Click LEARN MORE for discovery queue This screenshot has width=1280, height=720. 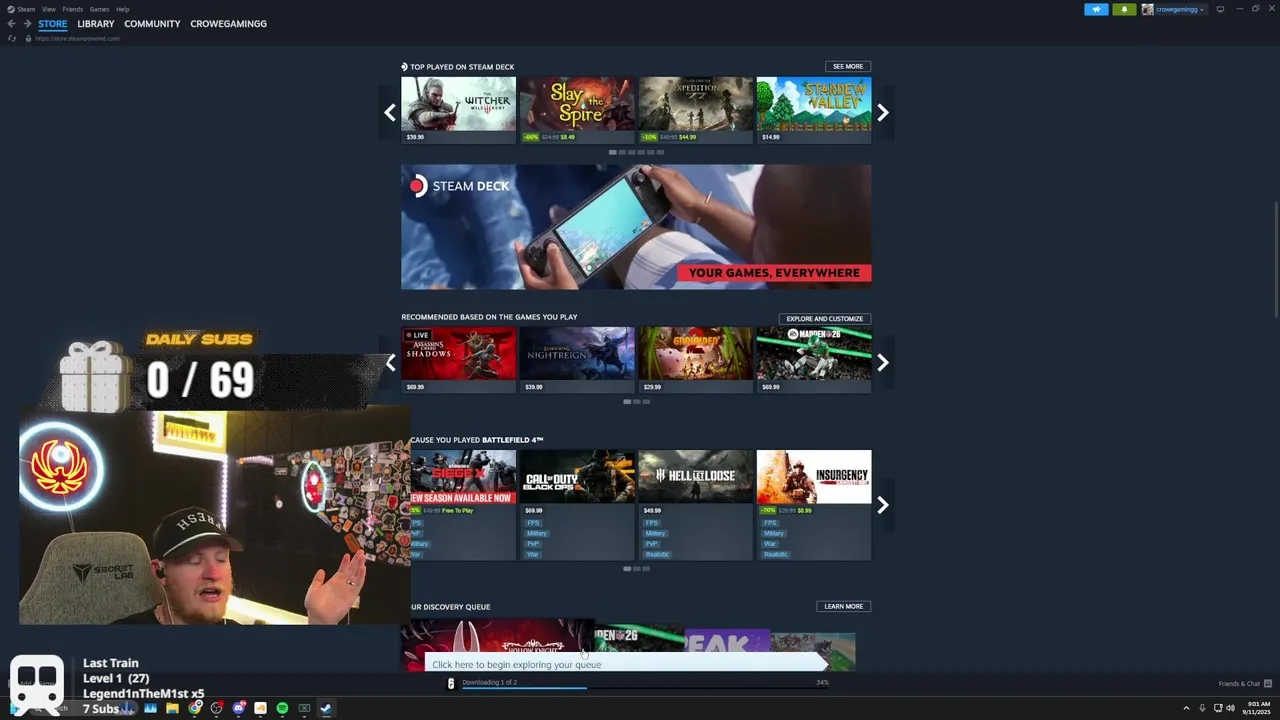coord(843,606)
